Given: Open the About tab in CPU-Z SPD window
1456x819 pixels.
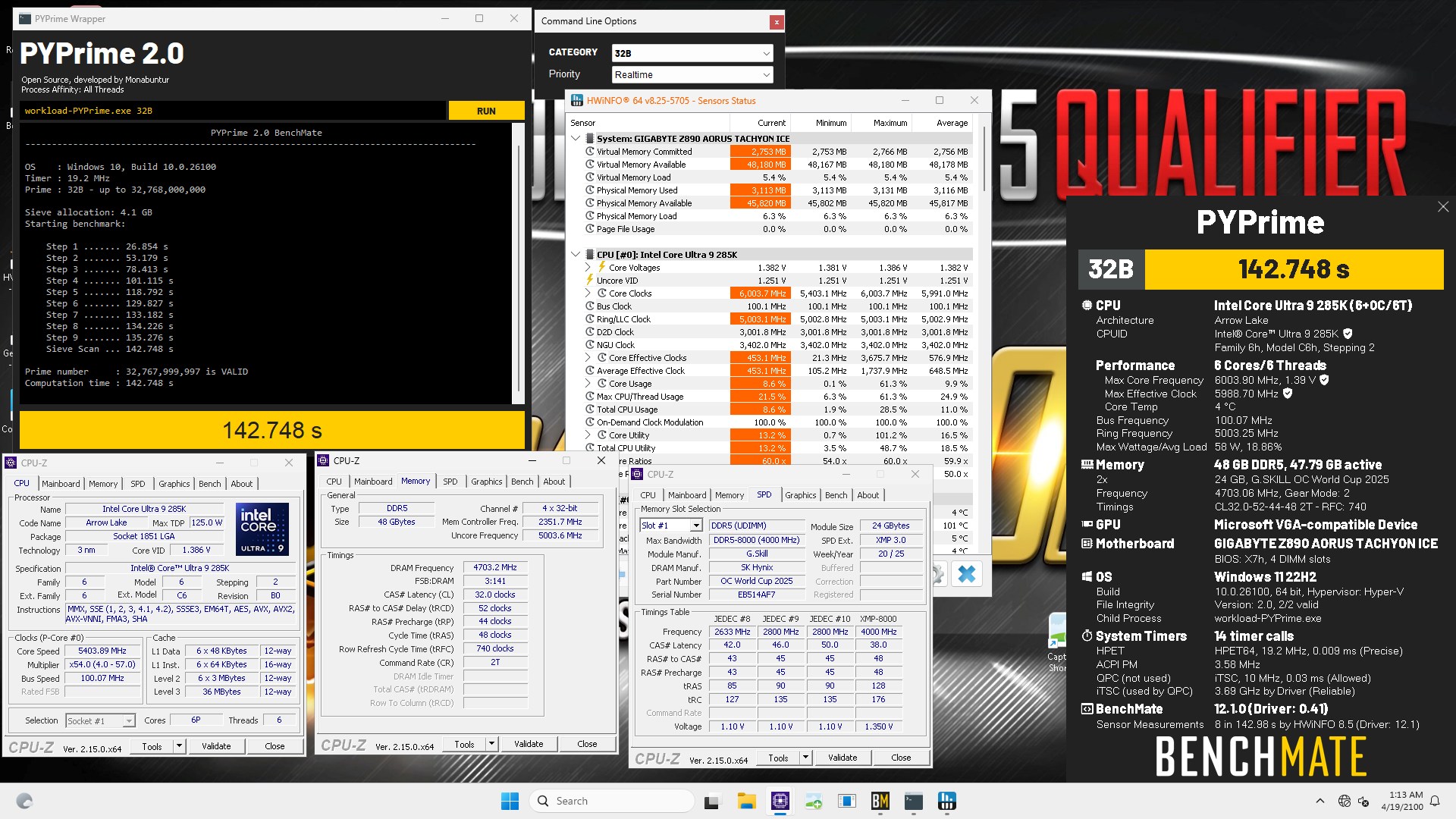Looking at the screenshot, I should point(868,495).
